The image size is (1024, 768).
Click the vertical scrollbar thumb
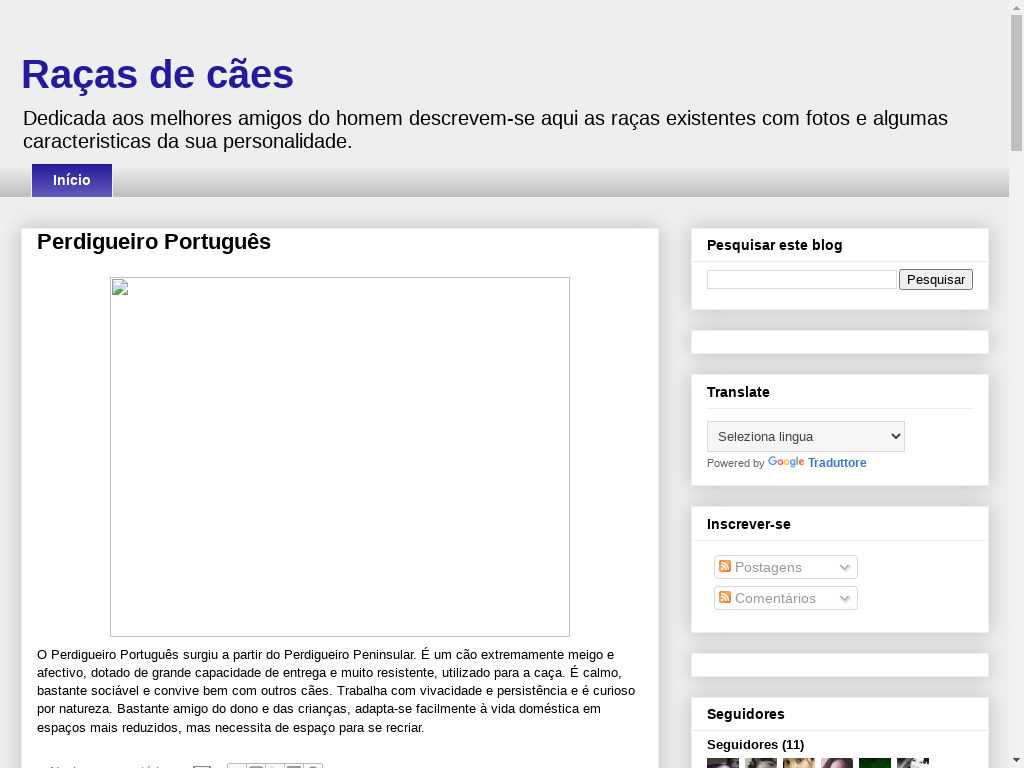[x=1016, y=82]
